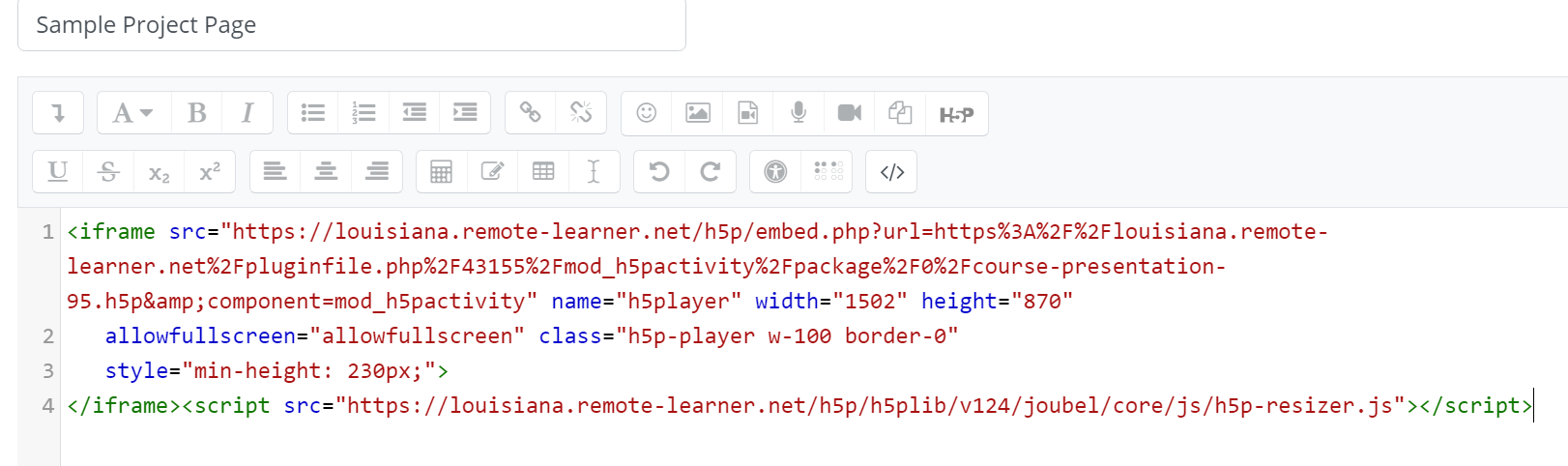Place cursor on the iframe src line
The width and height of the screenshot is (1568, 466).
(698, 232)
